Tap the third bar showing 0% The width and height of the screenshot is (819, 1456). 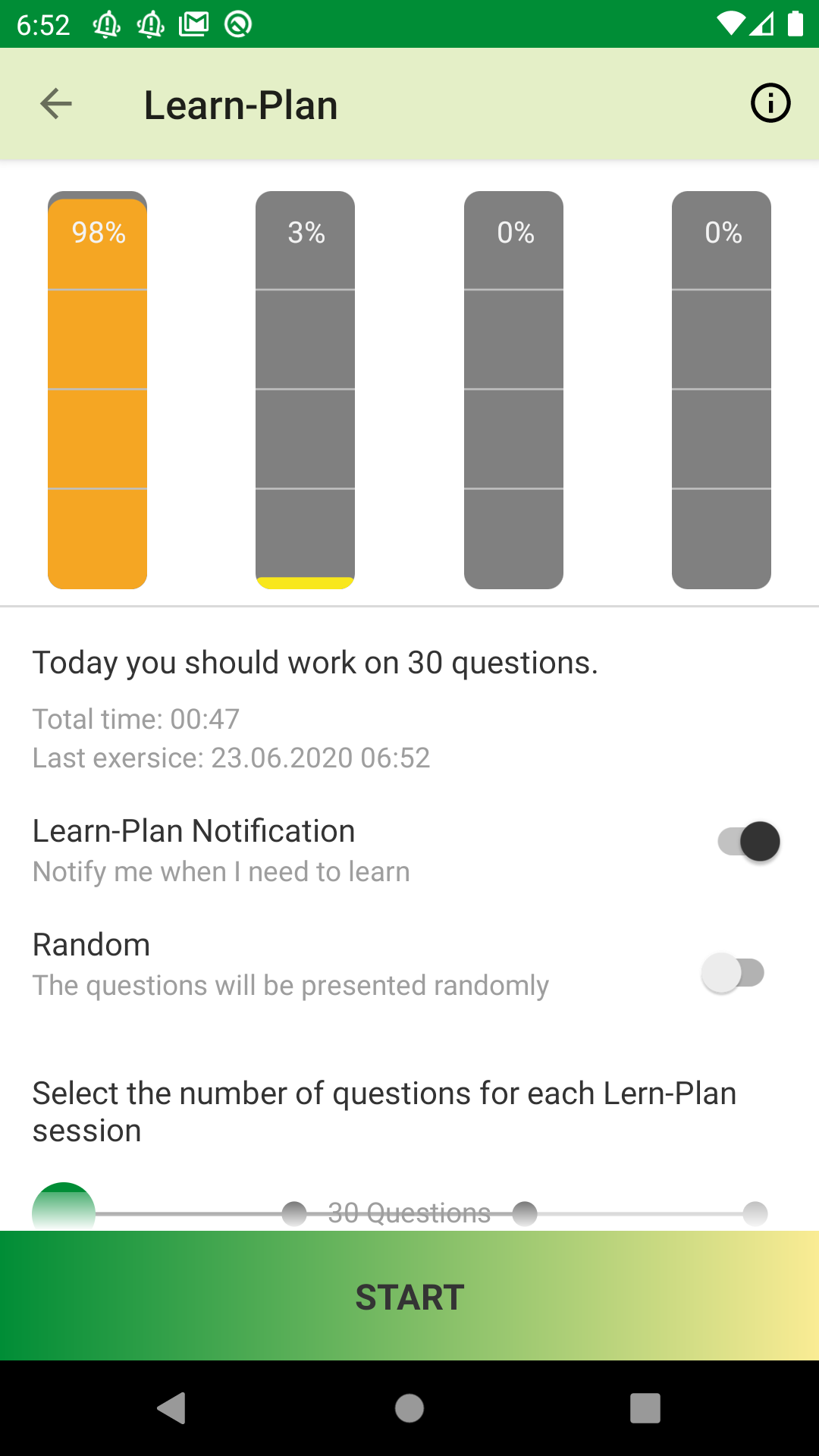coord(513,390)
